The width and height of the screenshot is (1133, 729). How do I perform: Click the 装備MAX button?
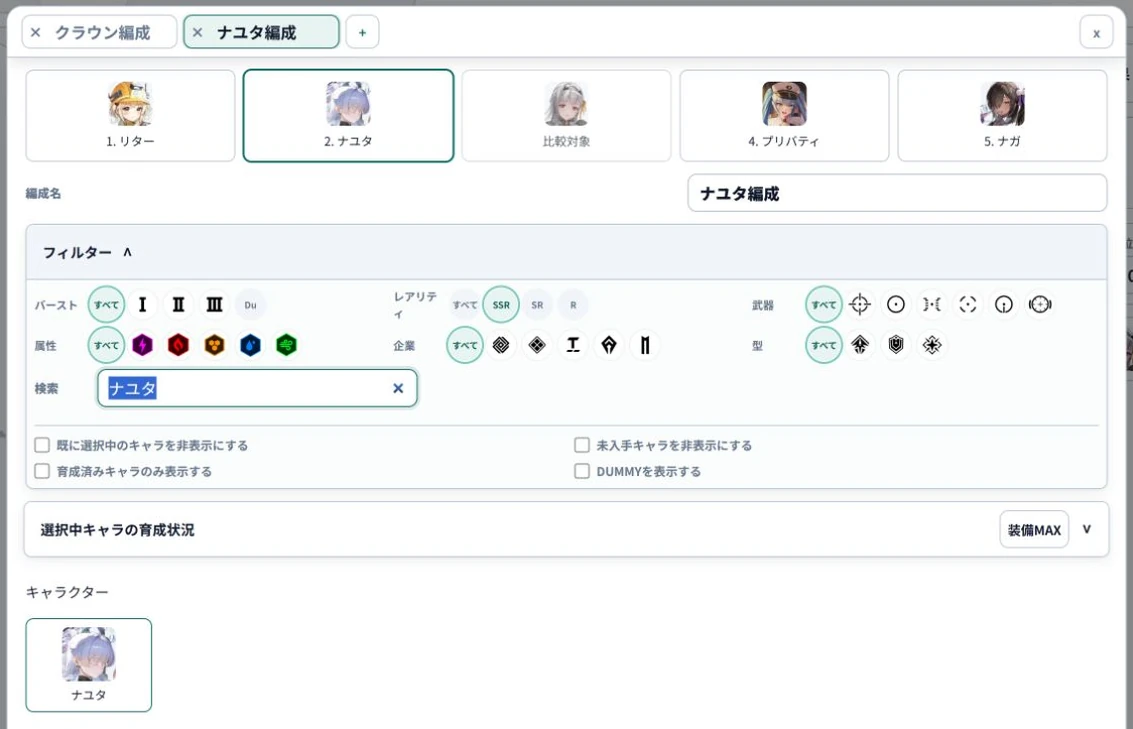[1034, 530]
